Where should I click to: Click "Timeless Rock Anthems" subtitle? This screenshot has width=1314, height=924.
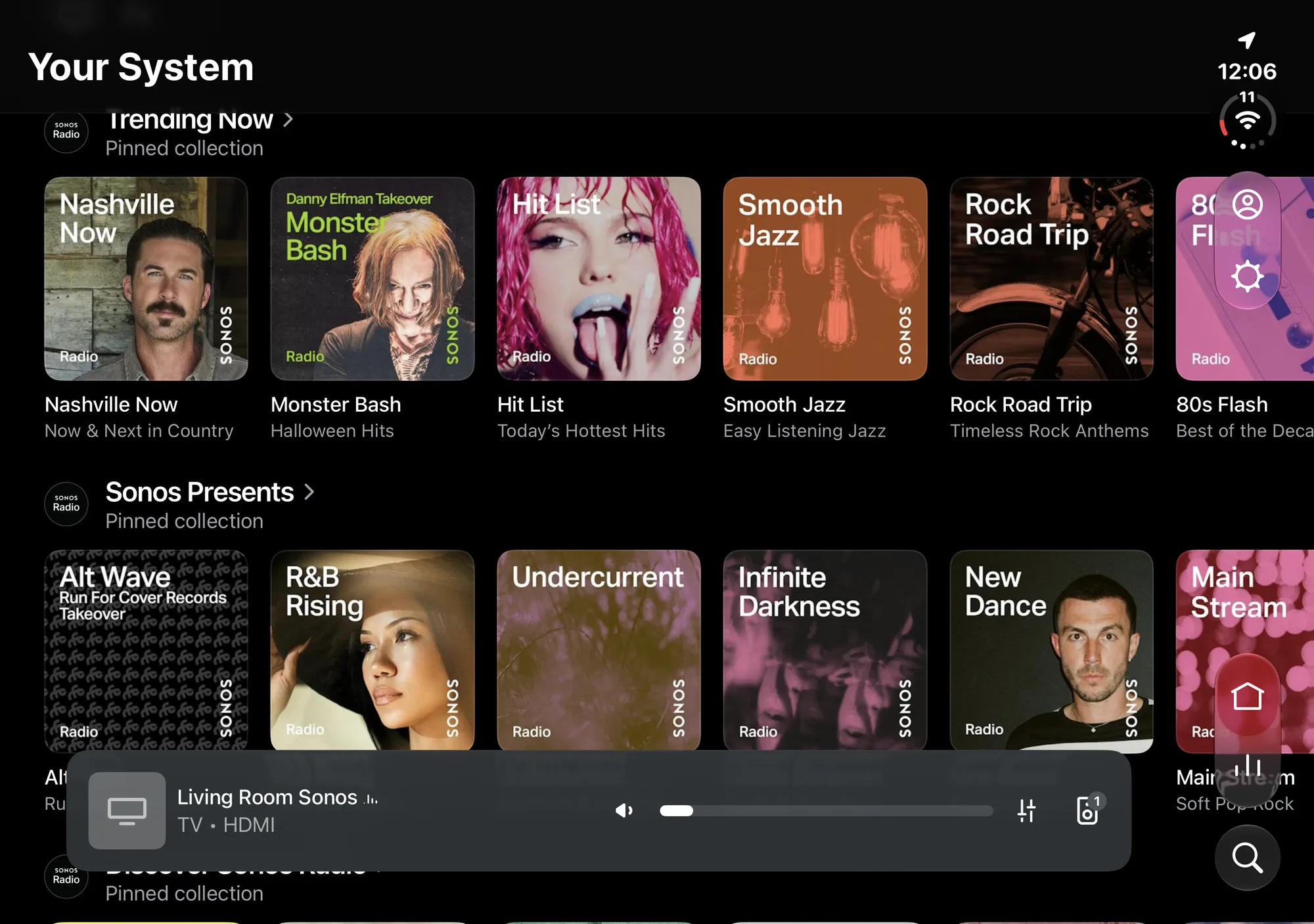coord(1049,431)
